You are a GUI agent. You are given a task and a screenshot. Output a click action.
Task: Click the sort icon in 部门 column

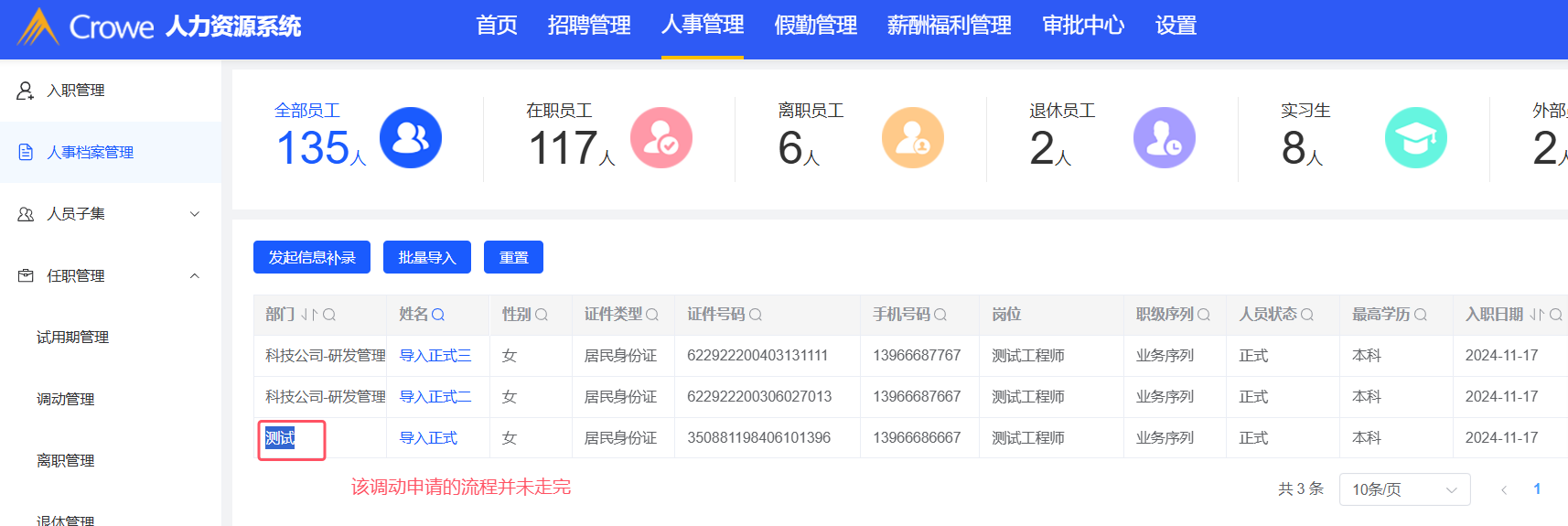click(x=308, y=315)
